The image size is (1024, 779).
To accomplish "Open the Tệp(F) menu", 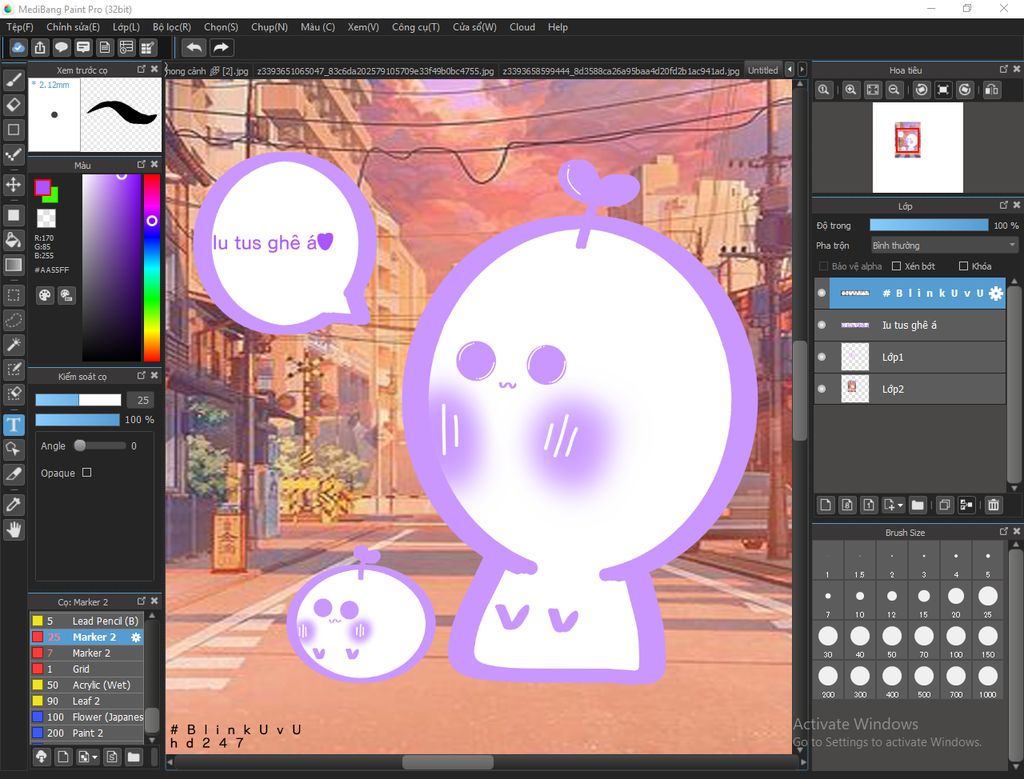I will pyautogui.click(x=20, y=27).
